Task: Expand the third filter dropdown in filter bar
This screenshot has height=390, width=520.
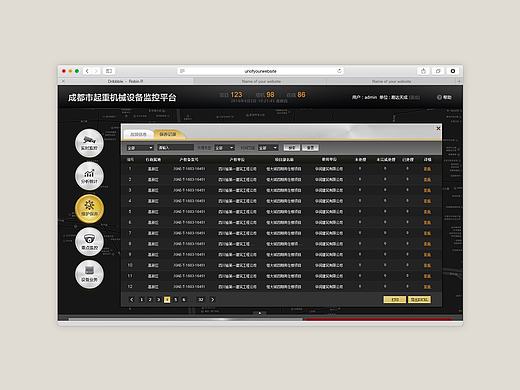Action: (x=268, y=148)
